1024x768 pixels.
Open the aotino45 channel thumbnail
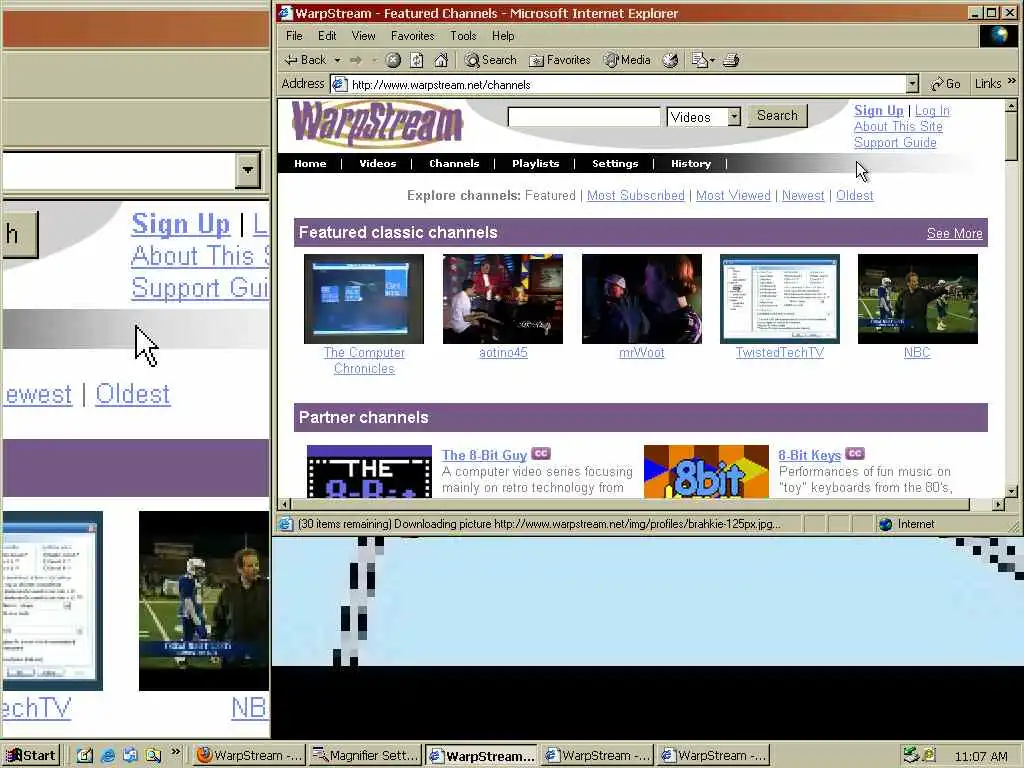click(503, 299)
